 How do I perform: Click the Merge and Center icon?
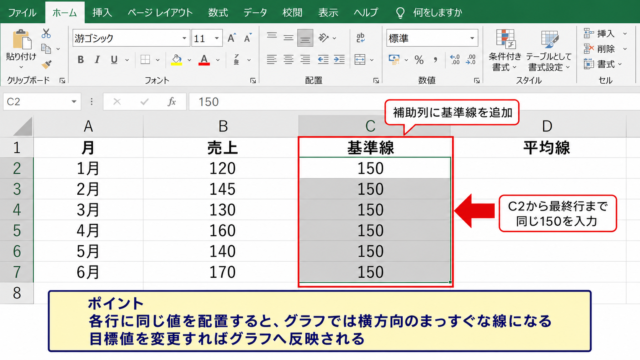click(360, 60)
